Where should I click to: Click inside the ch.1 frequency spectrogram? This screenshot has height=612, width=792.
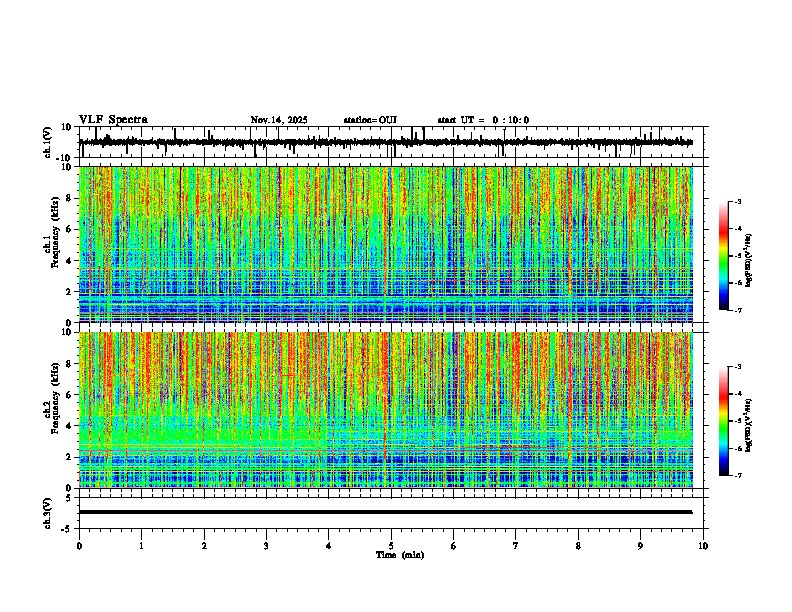(x=386, y=244)
